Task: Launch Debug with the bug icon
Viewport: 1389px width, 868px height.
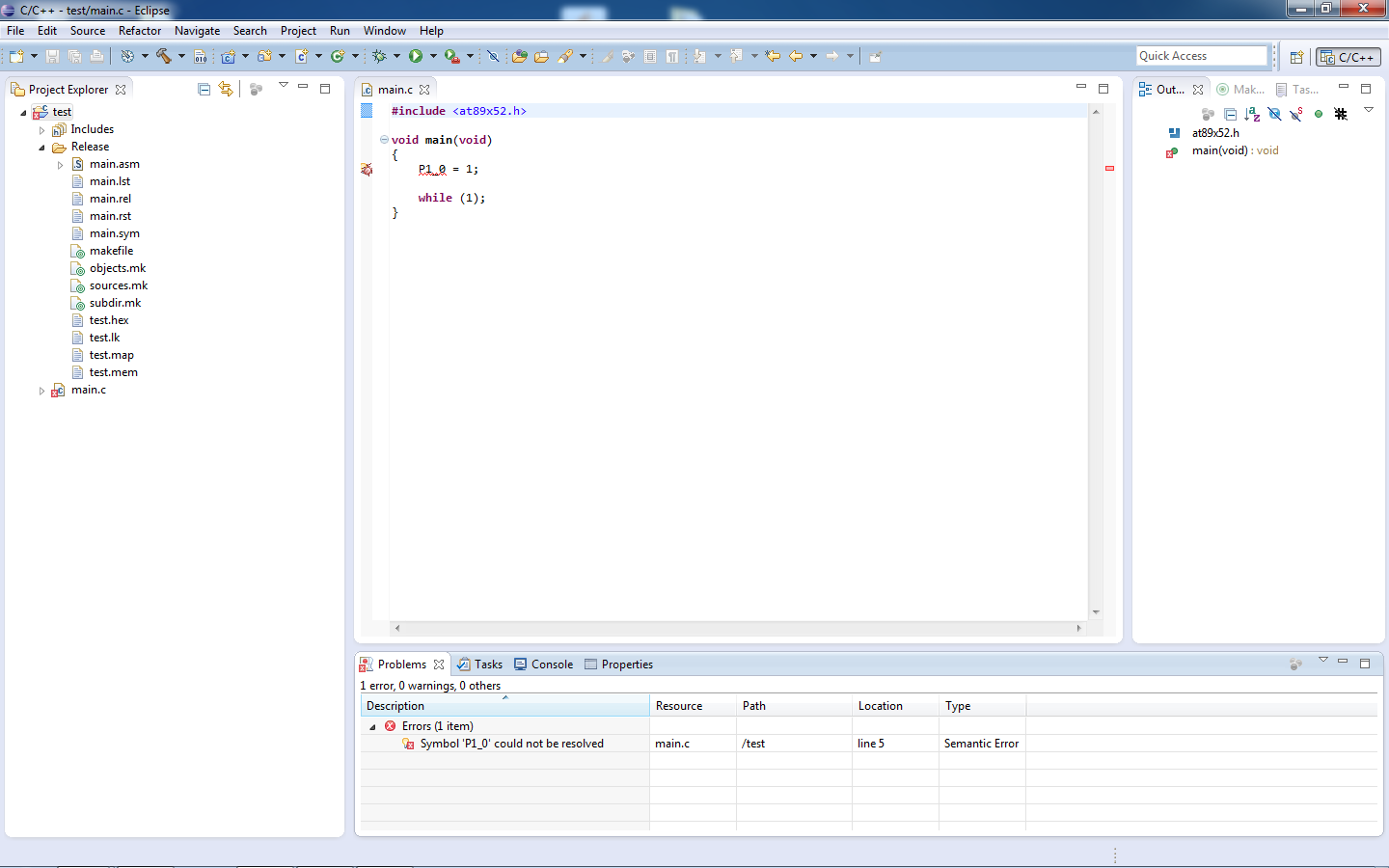Action: point(379,57)
